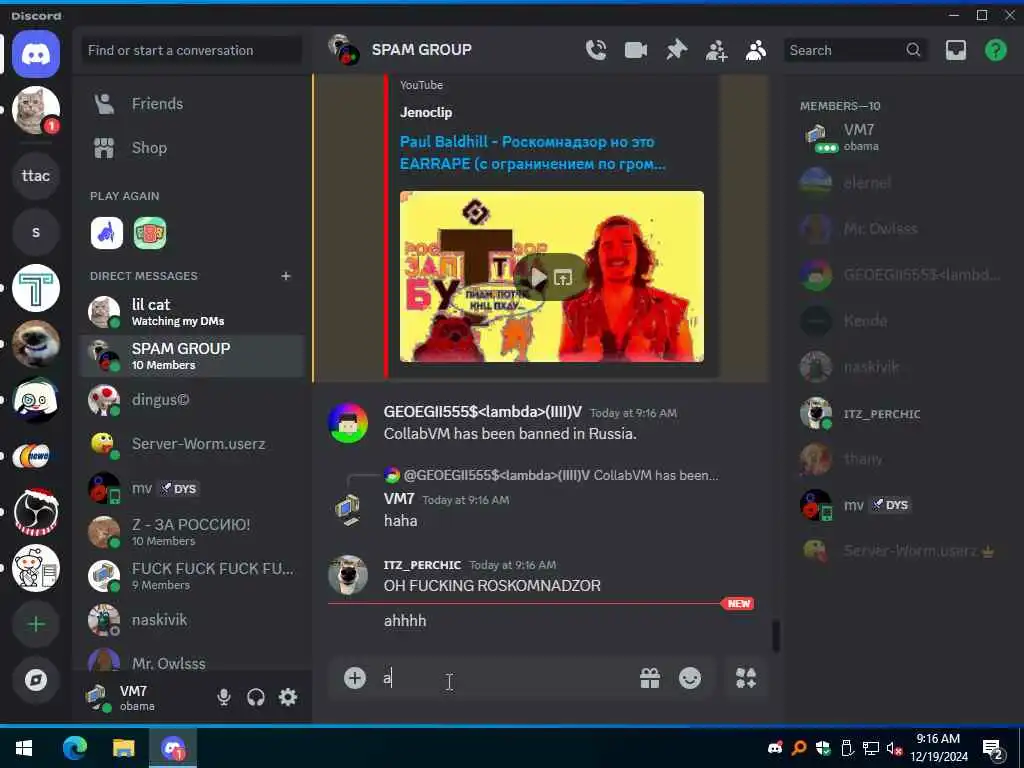Click VM7 avatar beside haha message
This screenshot has width=1024, height=768.
click(348, 509)
